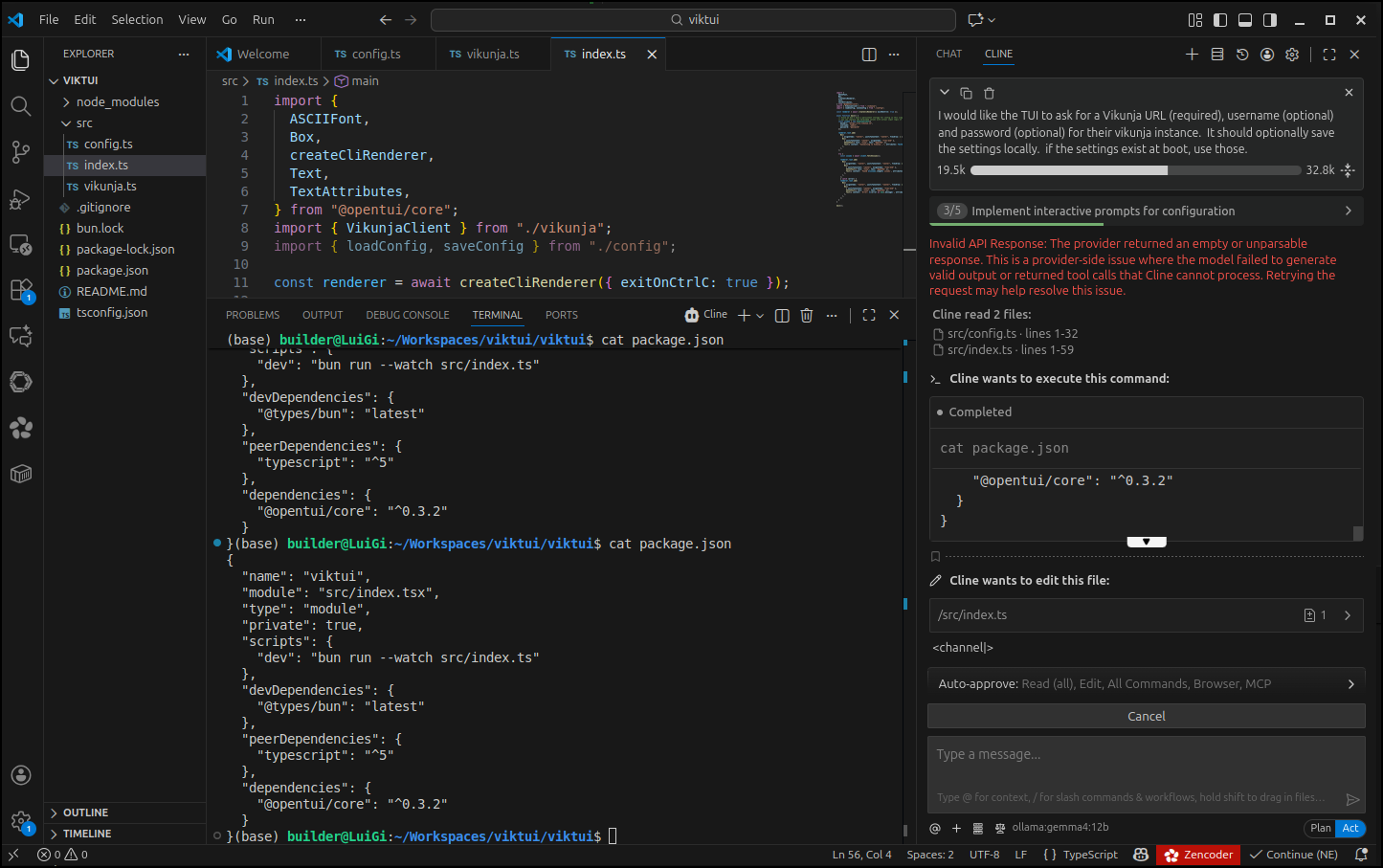Collapse the VIKTUI workspace section
The height and width of the screenshot is (868, 1383).
coord(80,80)
